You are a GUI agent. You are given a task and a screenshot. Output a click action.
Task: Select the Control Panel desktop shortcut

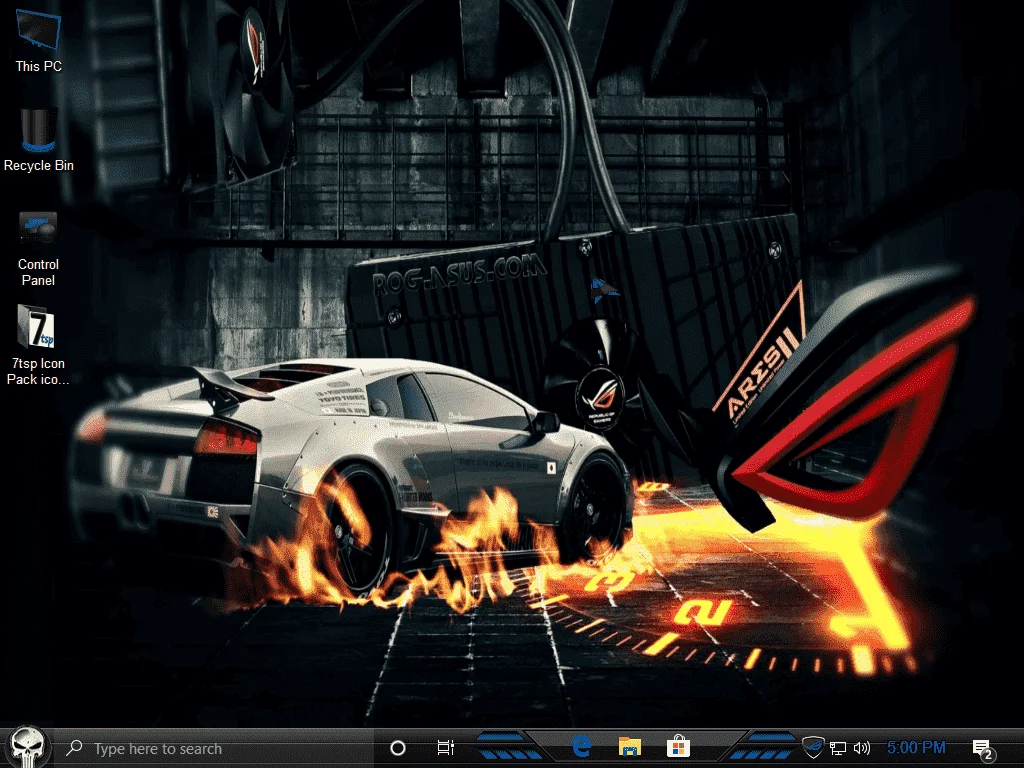pyautogui.click(x=38, y=248)
